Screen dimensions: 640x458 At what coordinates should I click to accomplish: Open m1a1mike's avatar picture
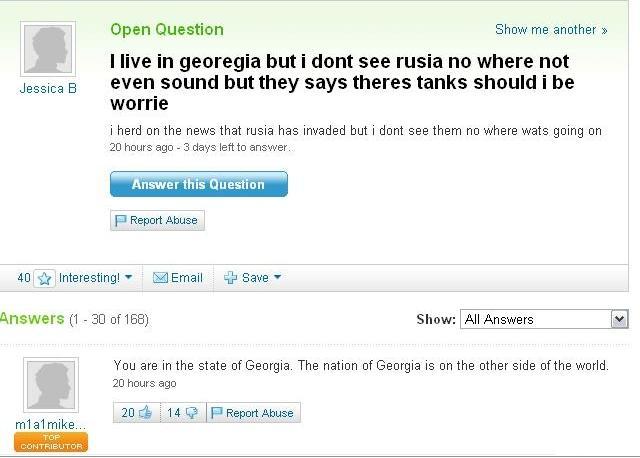[51, 385]
